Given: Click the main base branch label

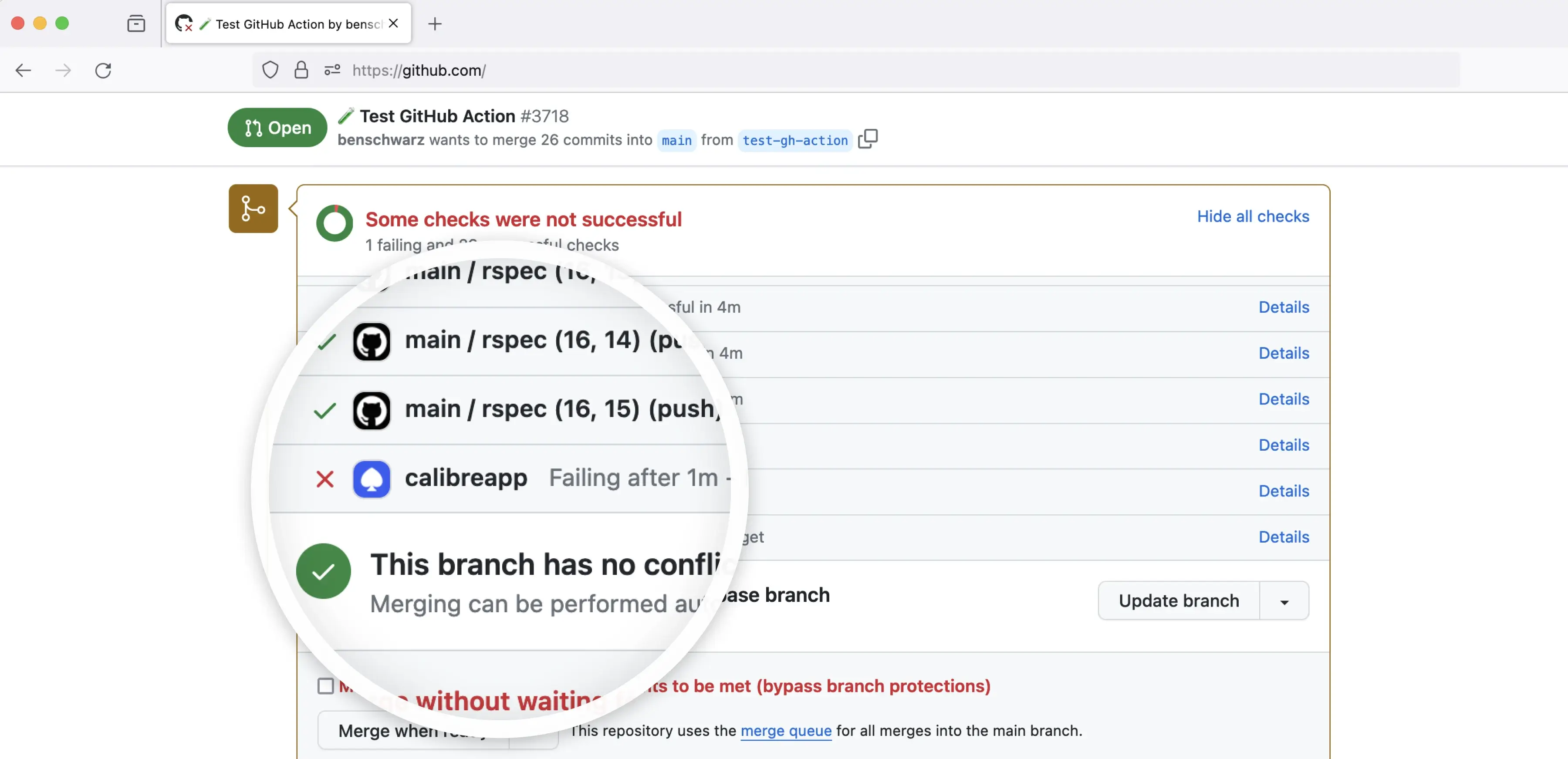Looking at the screenshot, I should click(676, 140).
